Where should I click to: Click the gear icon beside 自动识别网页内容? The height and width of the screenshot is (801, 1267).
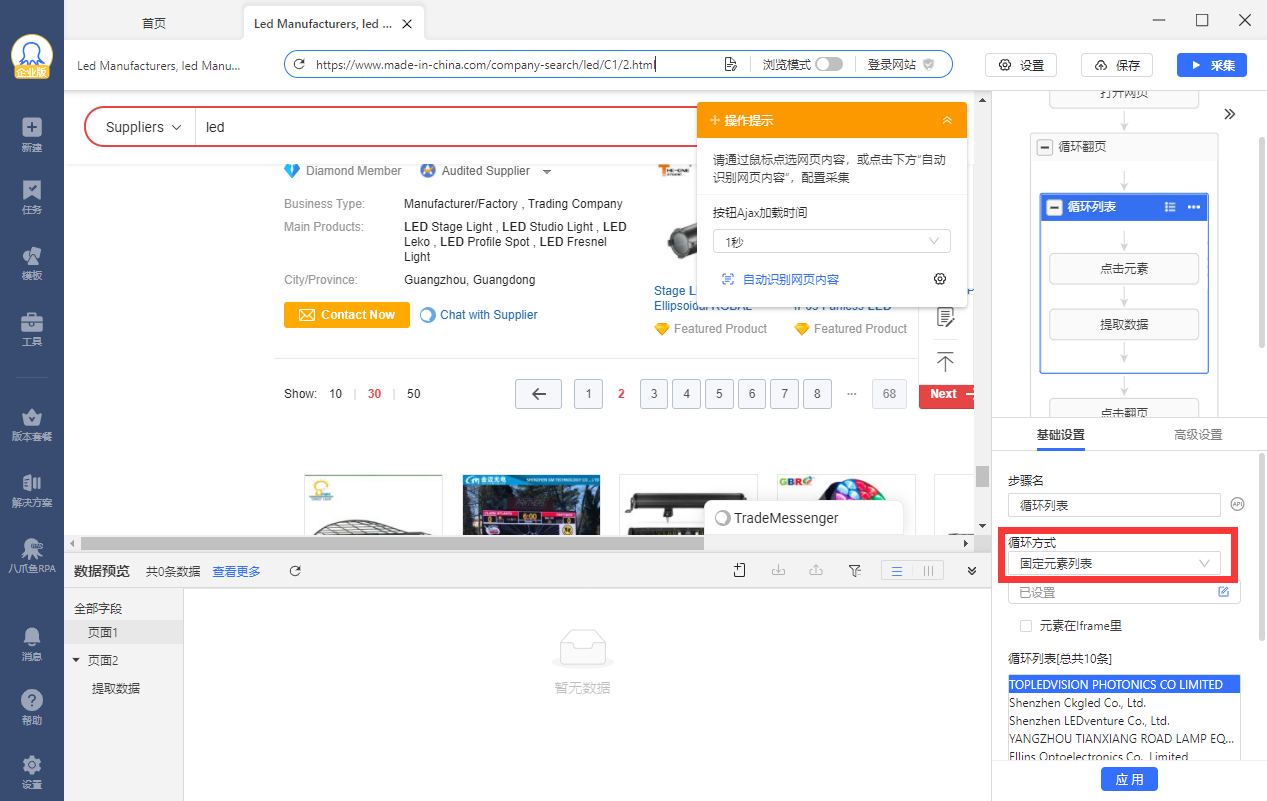(939, 279)
